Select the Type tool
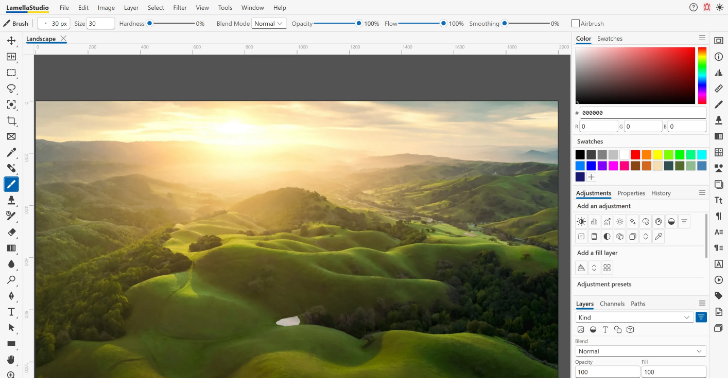The height and width of the screenshot is (378, 728). (x=11, y=312)
